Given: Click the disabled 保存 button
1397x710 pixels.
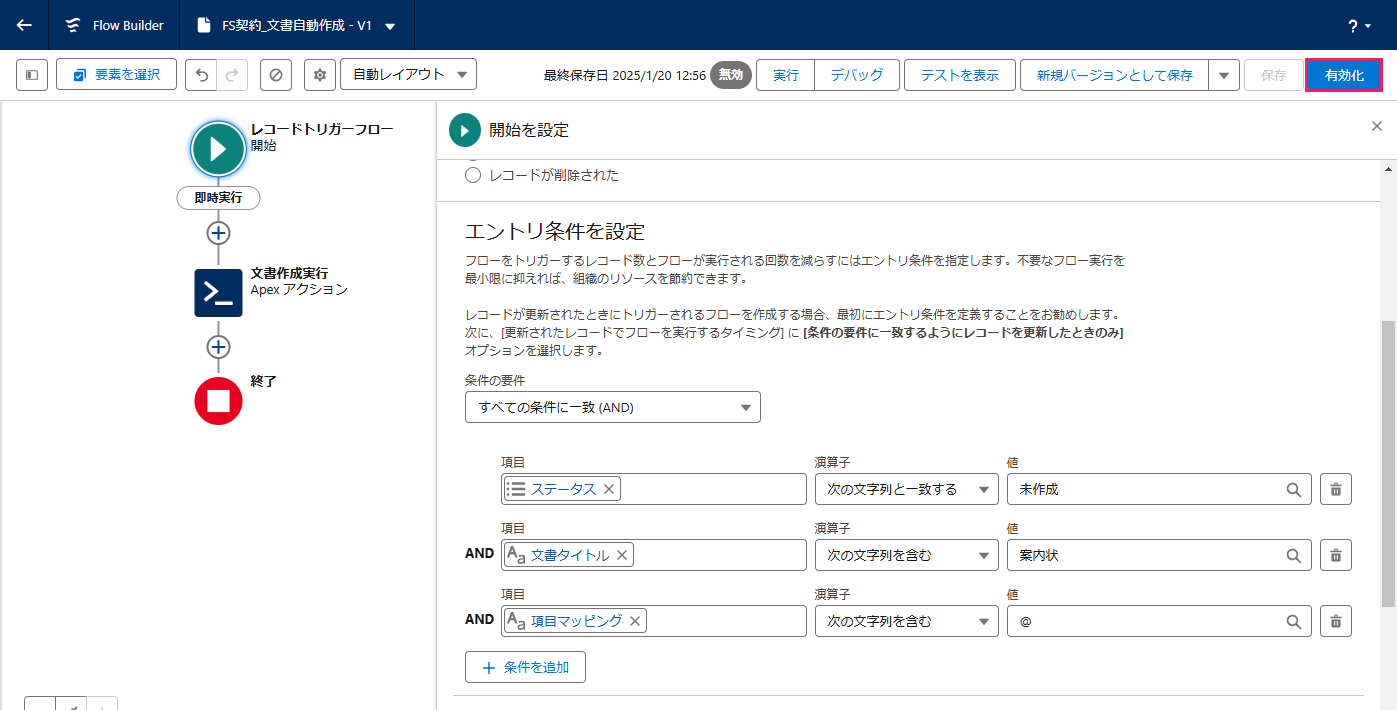Looking at the screenshot, I should [x=1274, y=75].
